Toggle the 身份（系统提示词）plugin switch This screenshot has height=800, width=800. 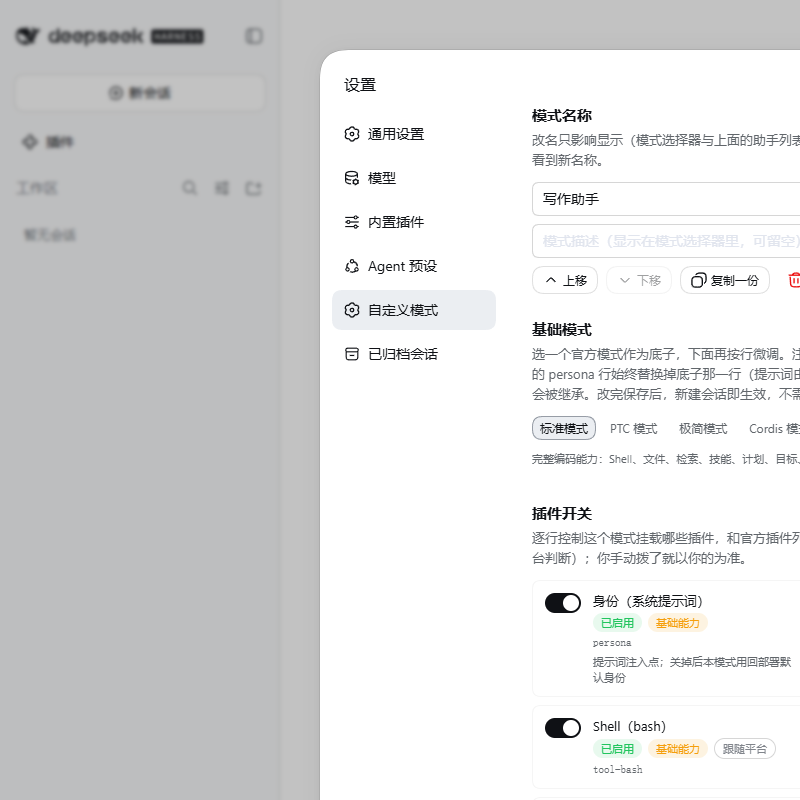point(563,603)
